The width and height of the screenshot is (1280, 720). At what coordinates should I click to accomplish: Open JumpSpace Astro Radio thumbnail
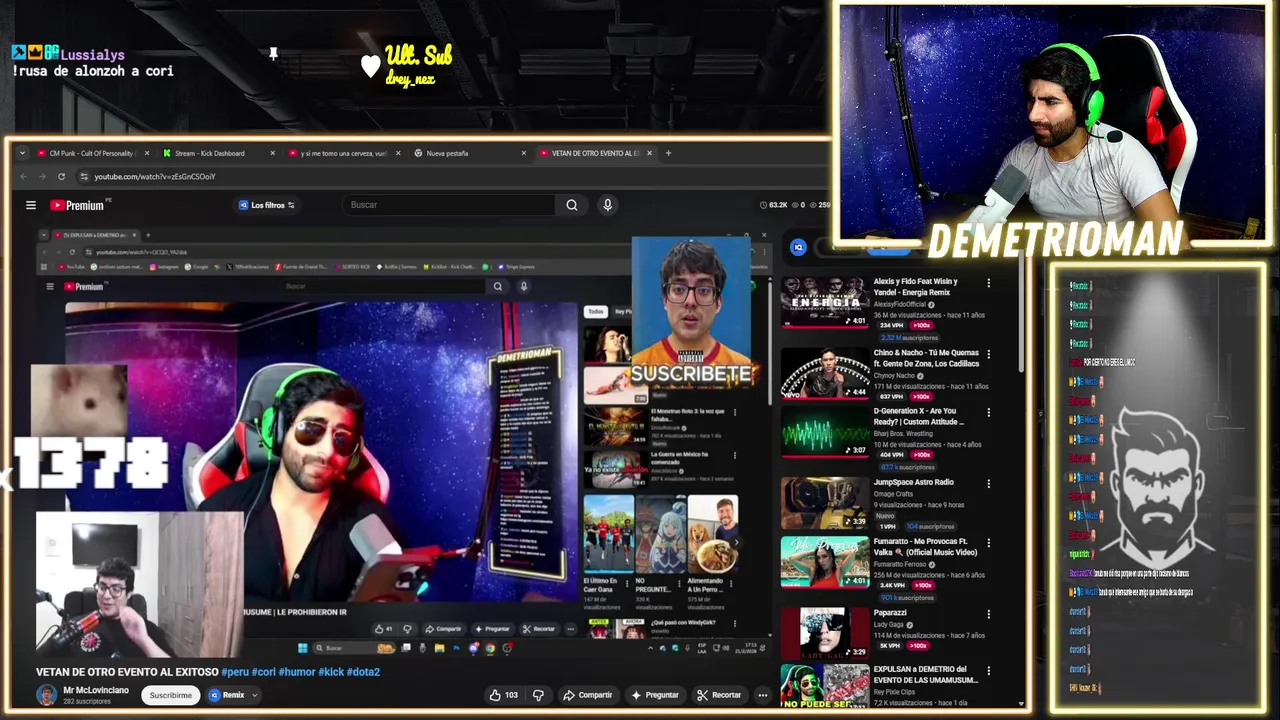[x=825, y=503]
